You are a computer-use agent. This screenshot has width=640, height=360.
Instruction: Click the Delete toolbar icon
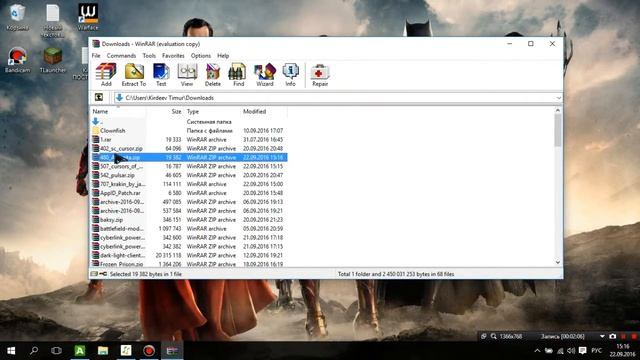213,75
